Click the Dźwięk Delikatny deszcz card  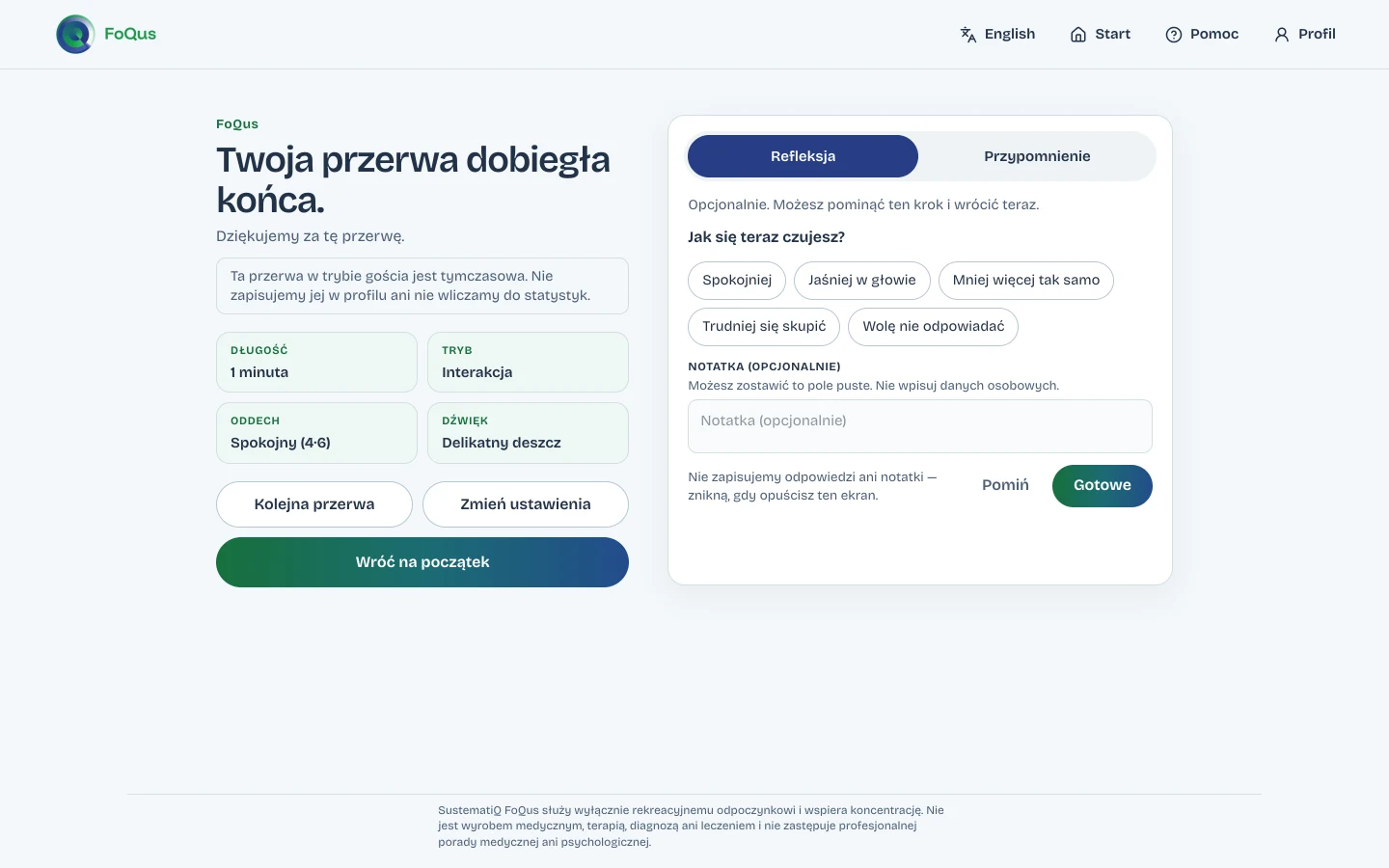528,433
